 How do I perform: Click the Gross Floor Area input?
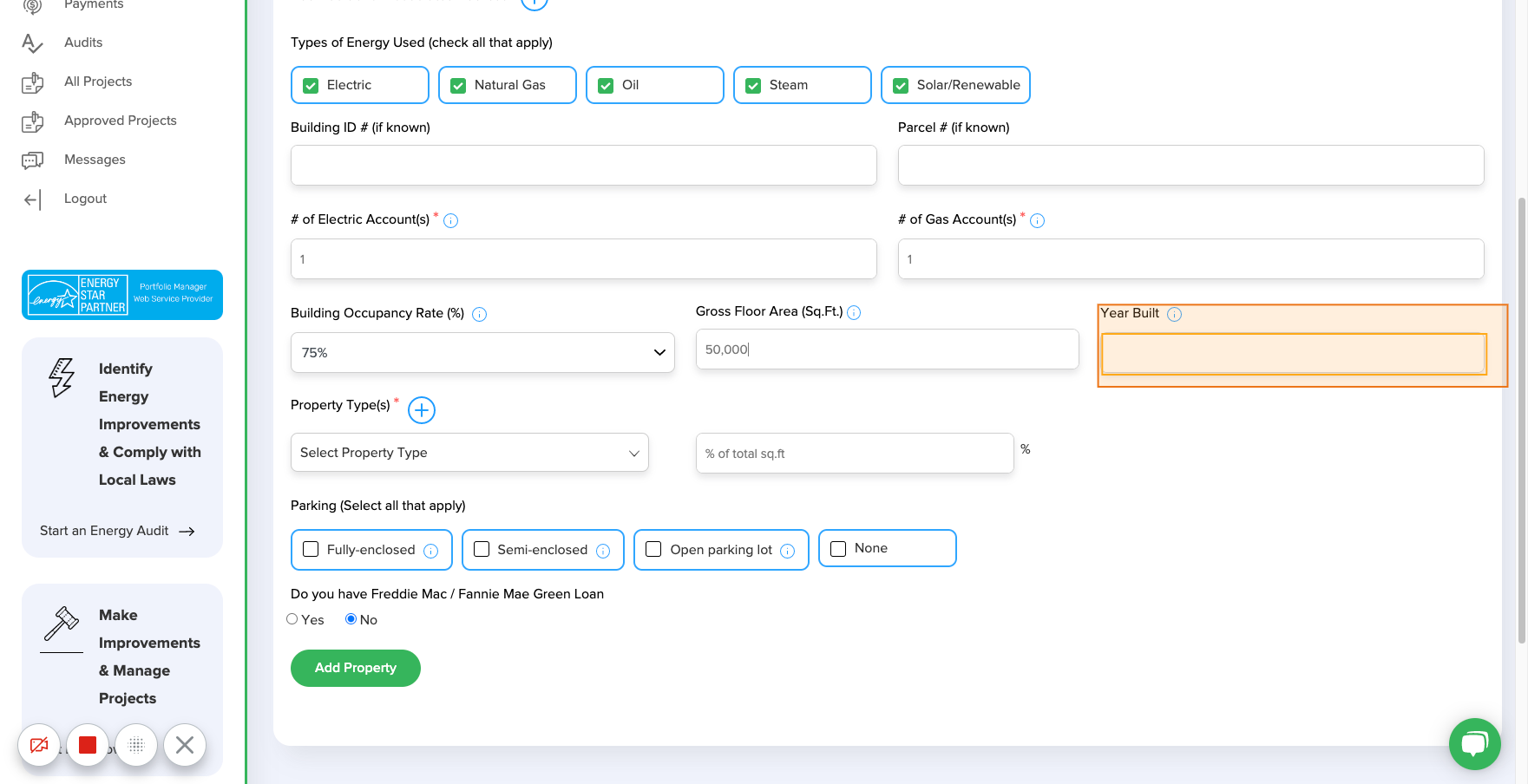887,349
